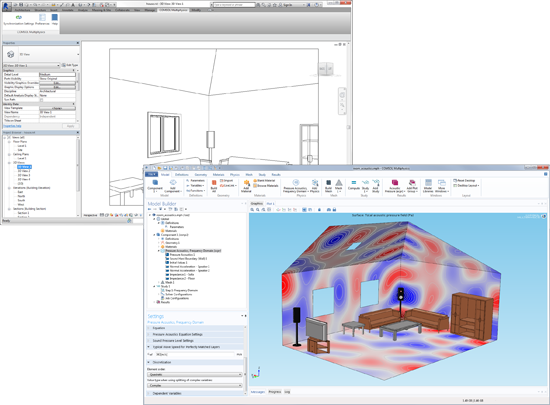Click the Revit application button
The image size is (550, 405).
[6, 6]
